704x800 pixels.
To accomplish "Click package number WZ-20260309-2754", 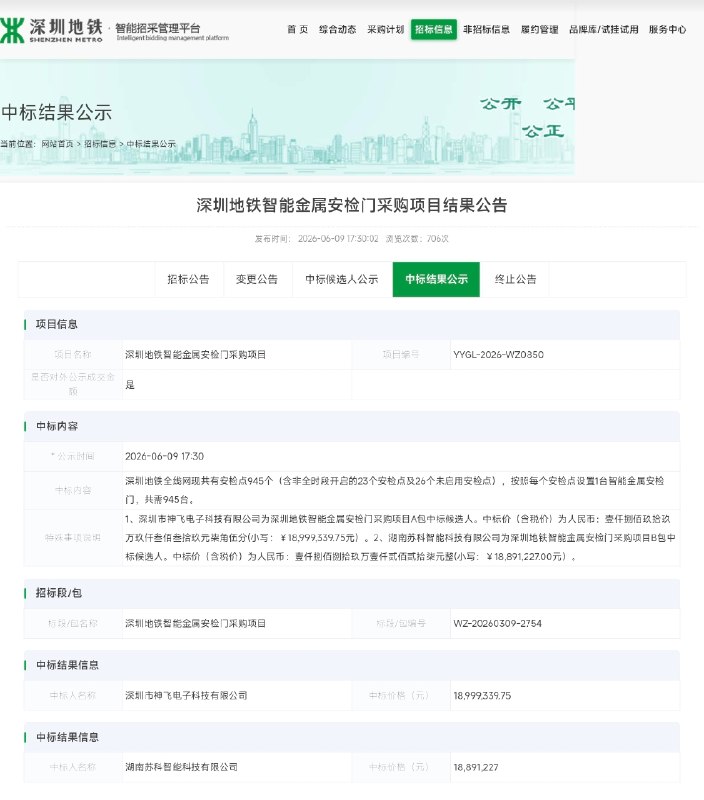I will point(497,623).
